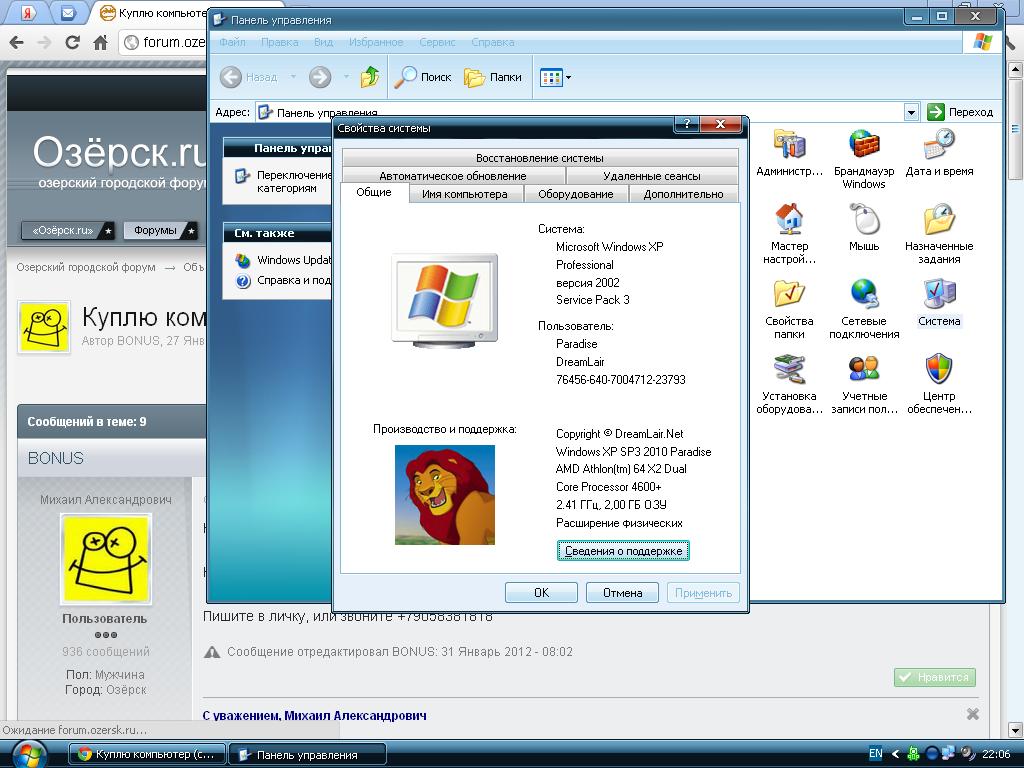Viewport: 1024px width, 768px height.
Task: Click Переключение к виду по категориям link
Action: pos(284,182)
